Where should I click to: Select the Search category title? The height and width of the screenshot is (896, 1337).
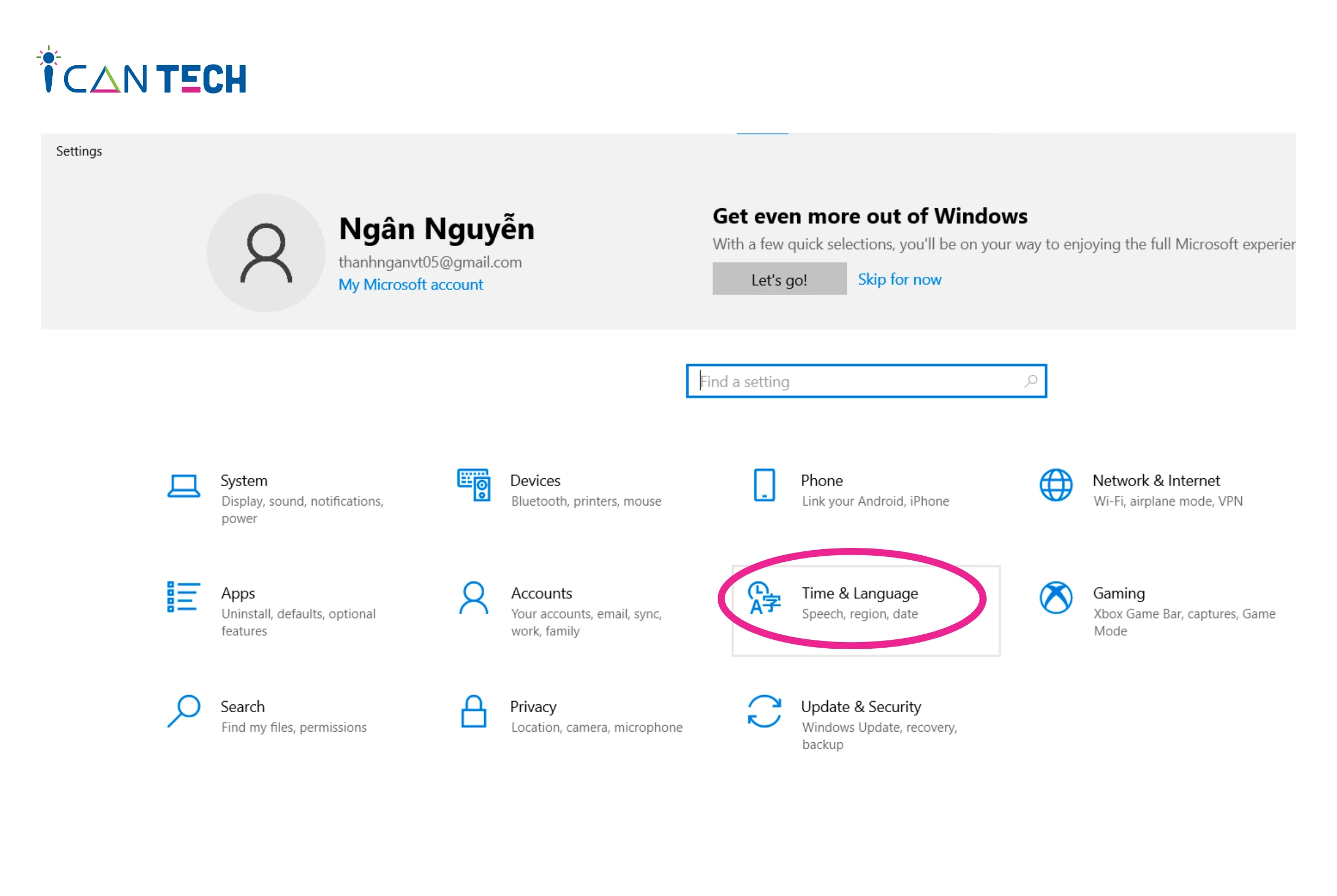pos(242,706)
